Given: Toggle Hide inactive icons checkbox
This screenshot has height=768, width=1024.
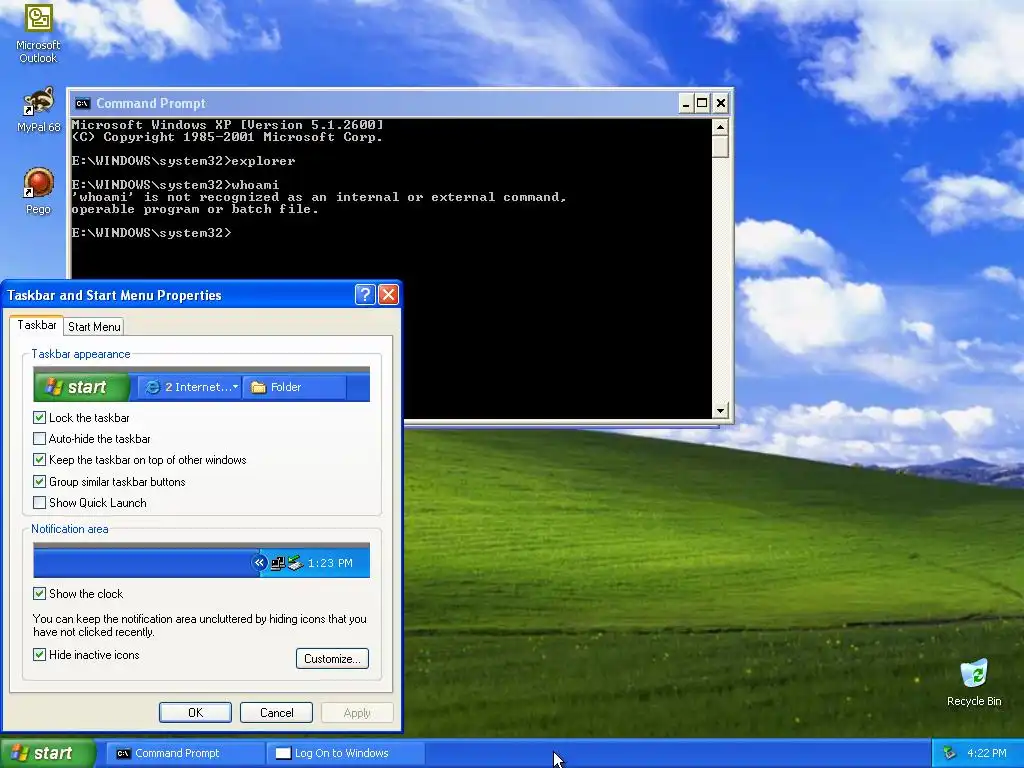Looking at the screenshot, I should (39, 654).
